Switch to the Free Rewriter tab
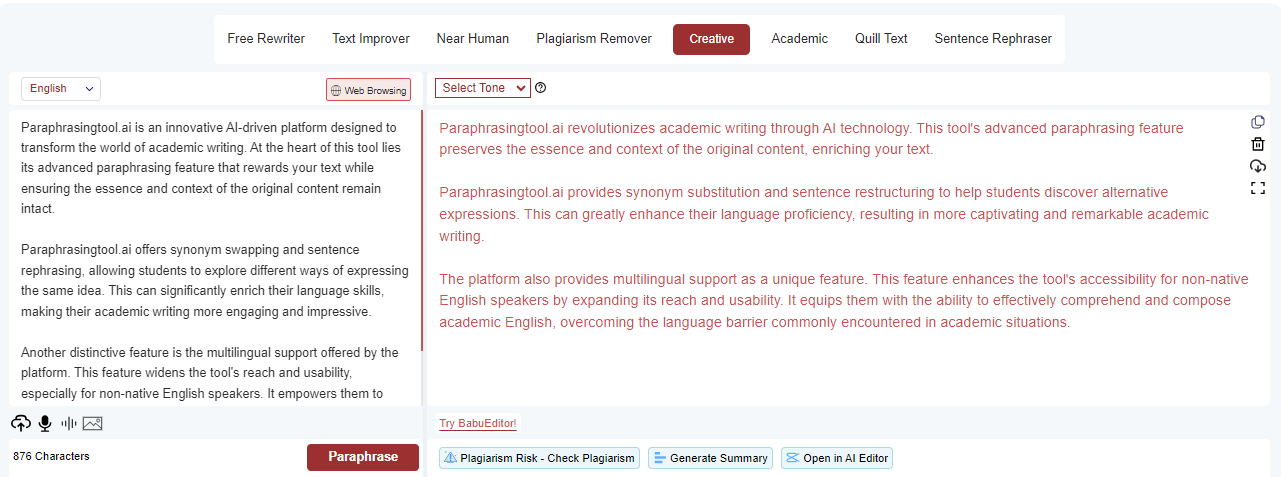Viewport: 1281px width, 477px height. click(266, 39)
